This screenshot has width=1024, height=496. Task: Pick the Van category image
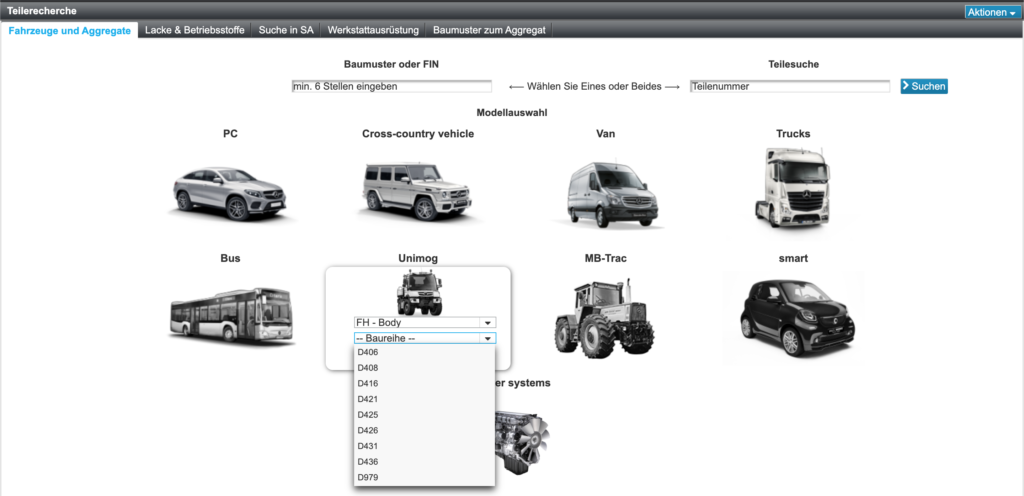[x=604, y=190]
